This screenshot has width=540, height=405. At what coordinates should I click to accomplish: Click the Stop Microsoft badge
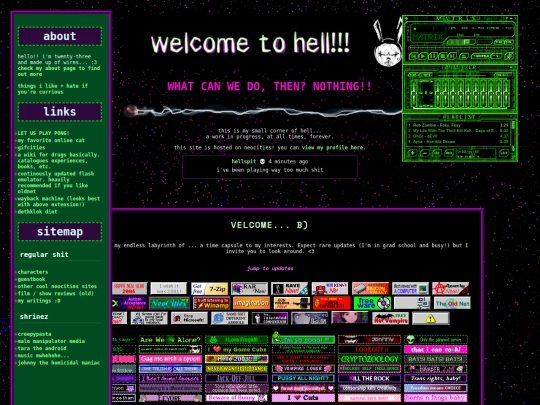[189, 318]
